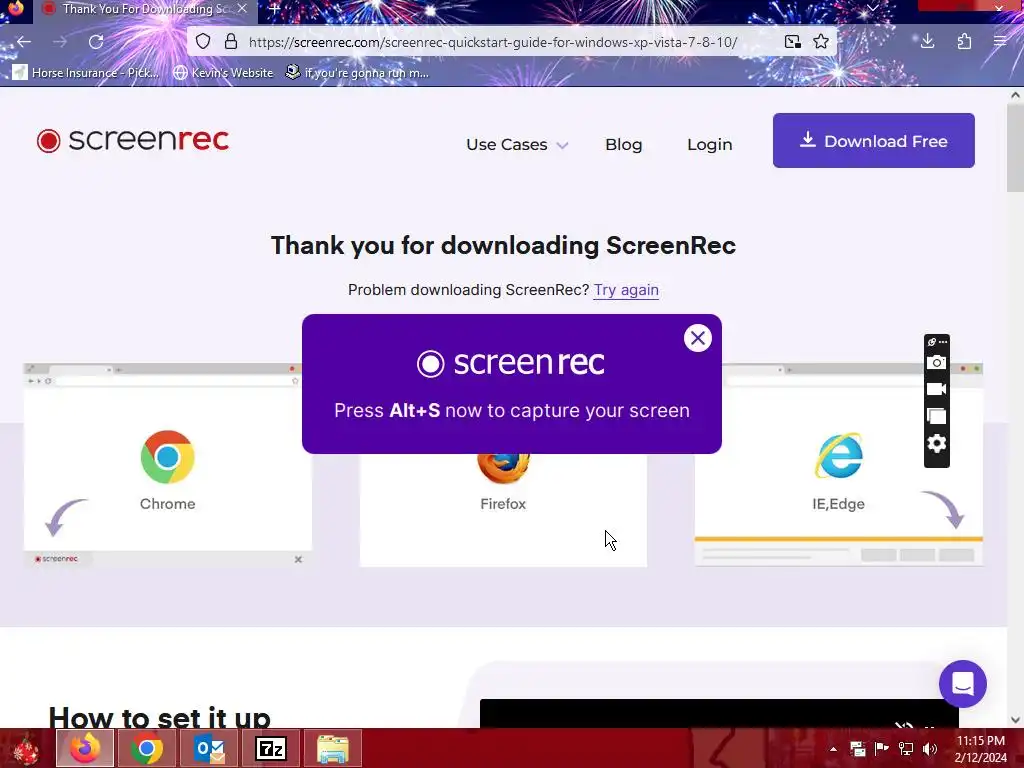
Task: Click the ScreenRec screenshot camera icon
Action: 936,362
